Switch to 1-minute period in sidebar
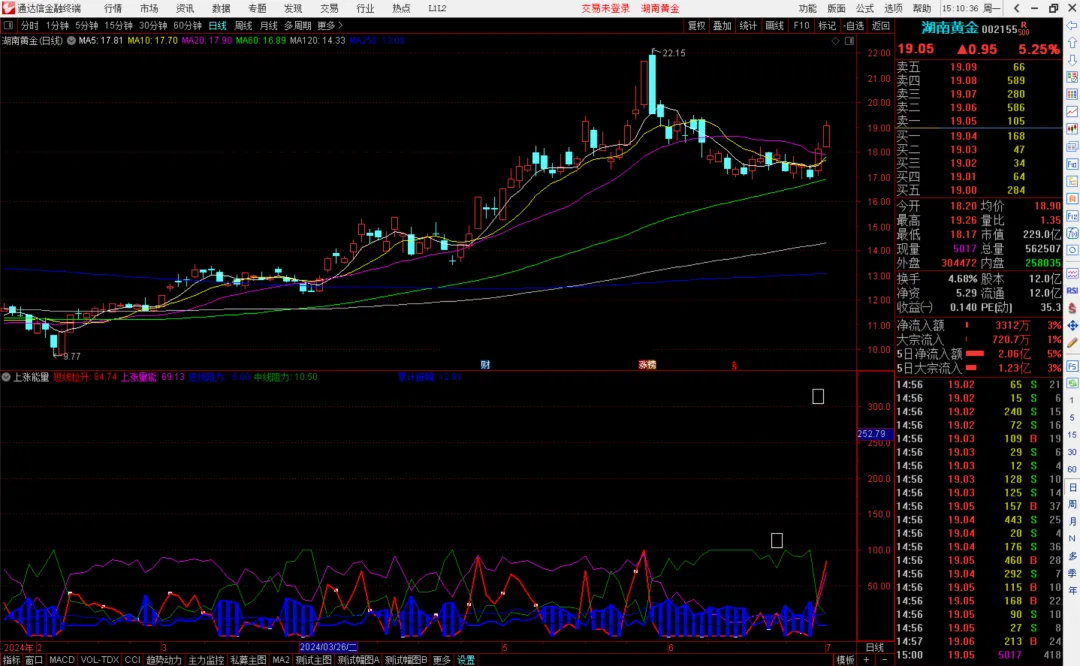The width and height of the screenshot is (1080, 666). (1072, 399)
